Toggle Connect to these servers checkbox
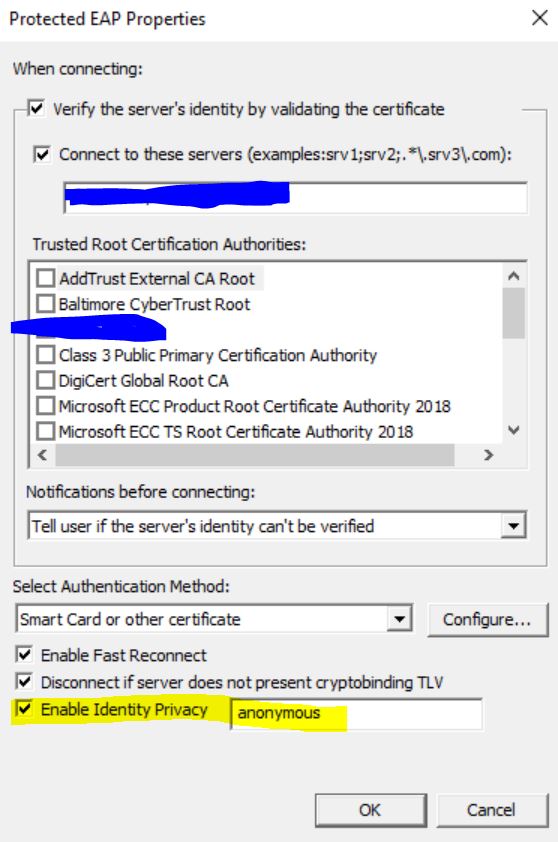This screenshot has width=558, height=842. (42, 155)
